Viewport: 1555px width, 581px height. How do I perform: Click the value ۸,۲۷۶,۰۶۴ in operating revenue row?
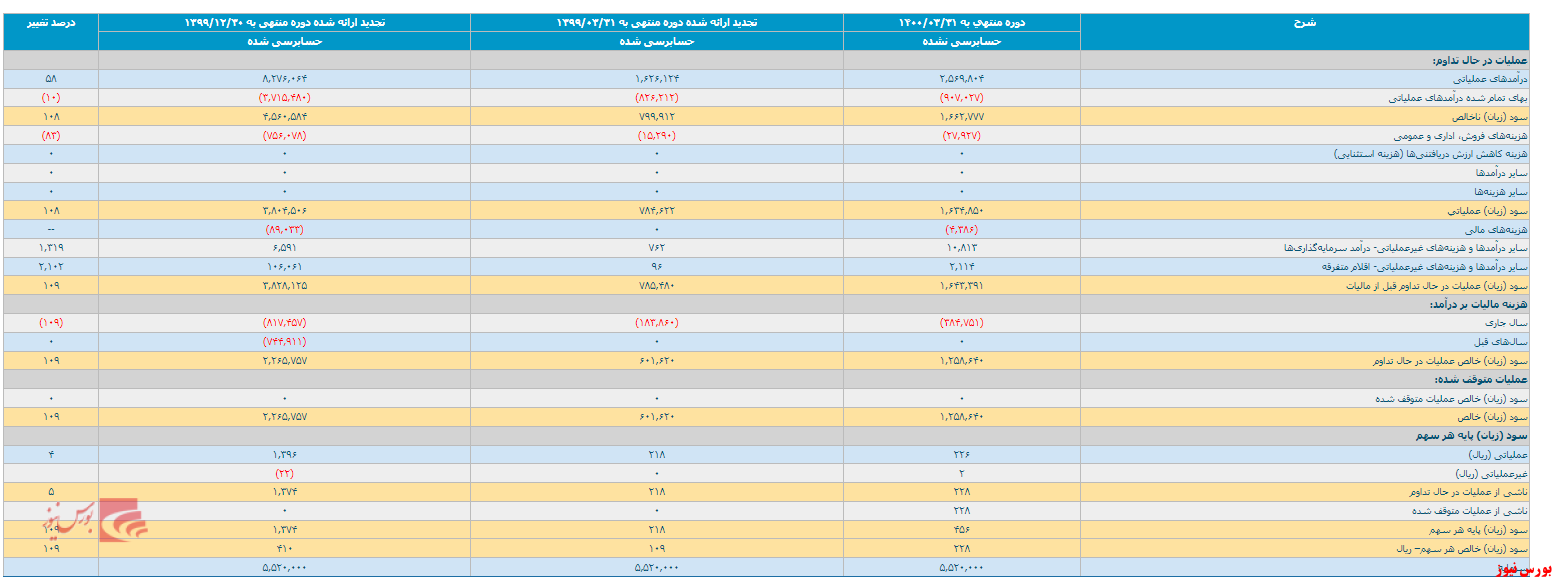(x=284, y=79)
